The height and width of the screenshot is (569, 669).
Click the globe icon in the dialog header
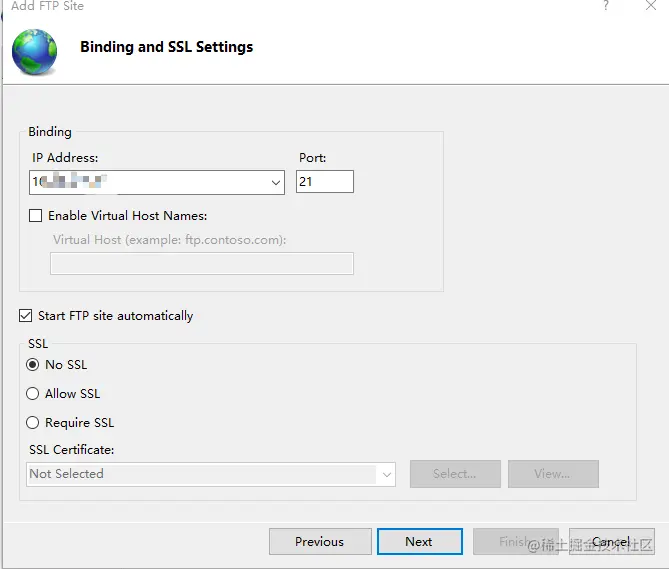click(34, 52)
